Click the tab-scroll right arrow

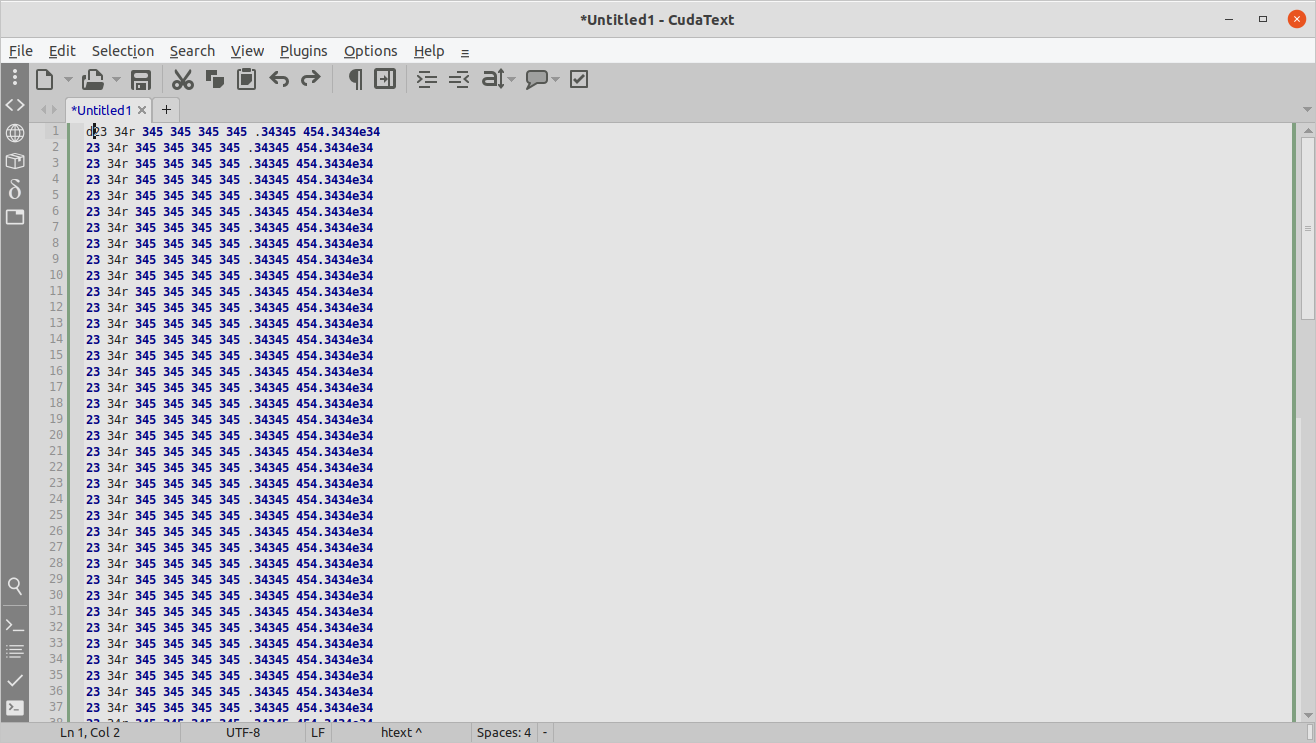coord(55,110)
